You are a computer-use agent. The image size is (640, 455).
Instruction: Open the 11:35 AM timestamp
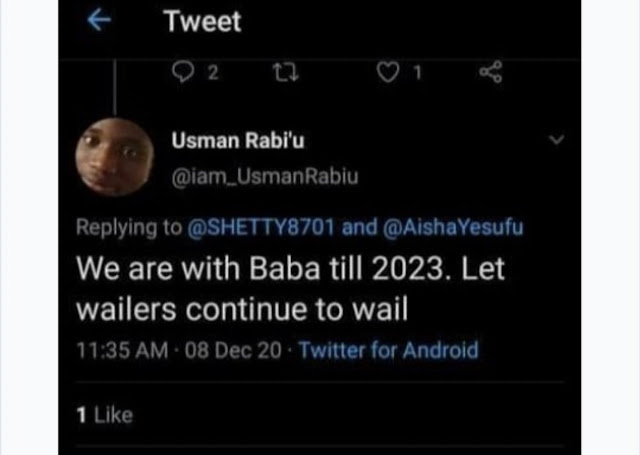click(x=122, y=351)
